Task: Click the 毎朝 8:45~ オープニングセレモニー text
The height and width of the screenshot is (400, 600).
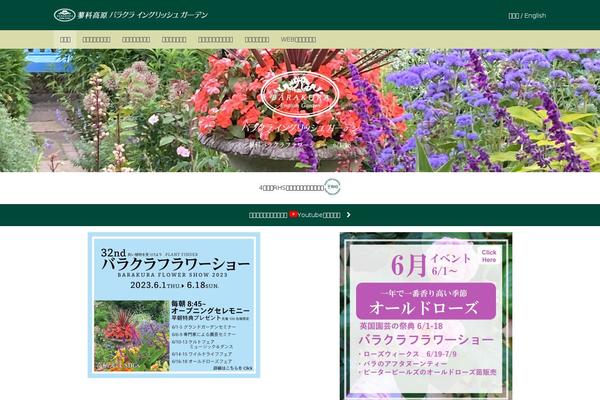Action: (x=210, y=308)
